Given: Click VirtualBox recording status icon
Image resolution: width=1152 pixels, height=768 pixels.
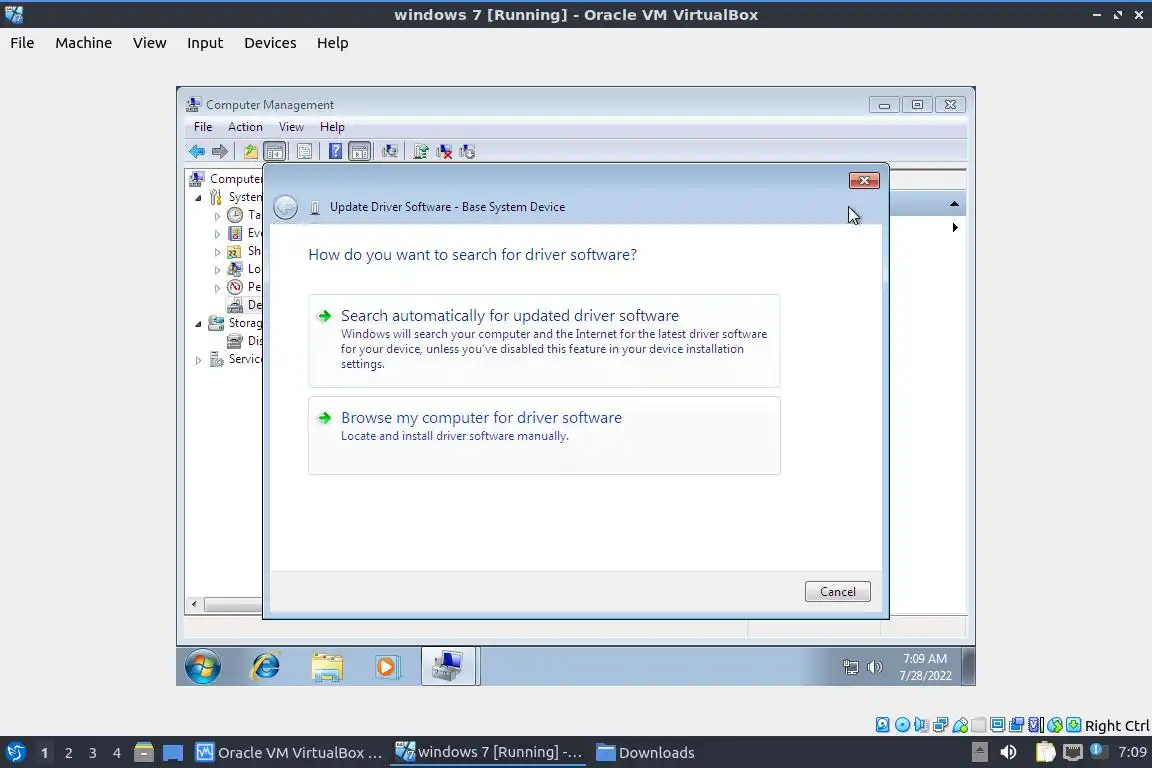Looking at the screenshot, I should pos(1017,725).
